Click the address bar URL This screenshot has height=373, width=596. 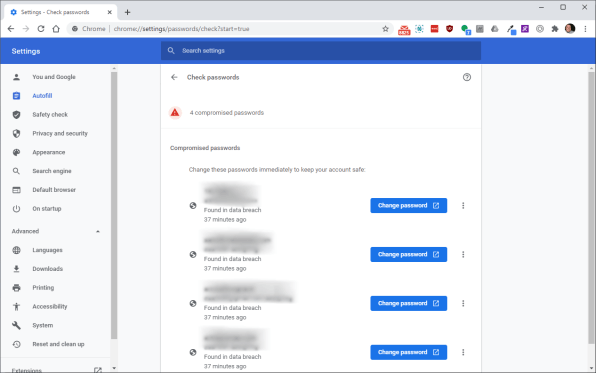tap(181, 29)
